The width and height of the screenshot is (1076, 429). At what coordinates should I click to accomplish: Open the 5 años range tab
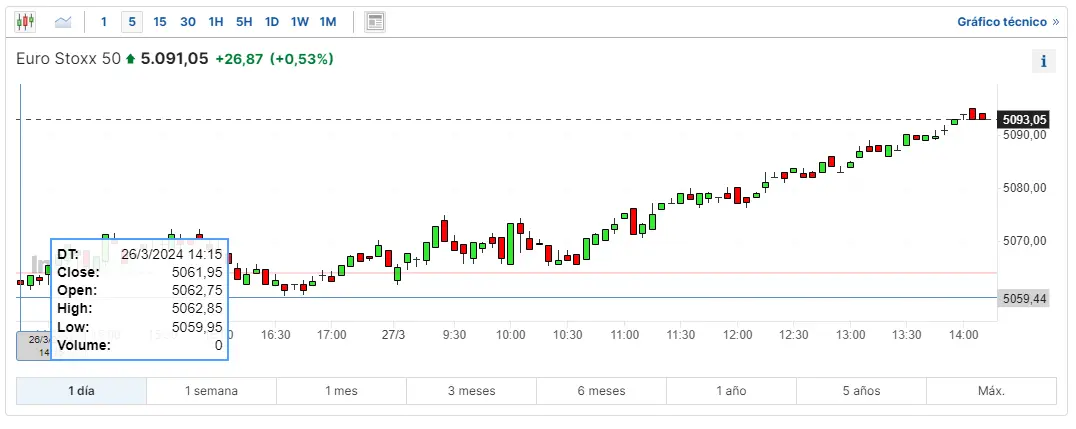point(862,391)
